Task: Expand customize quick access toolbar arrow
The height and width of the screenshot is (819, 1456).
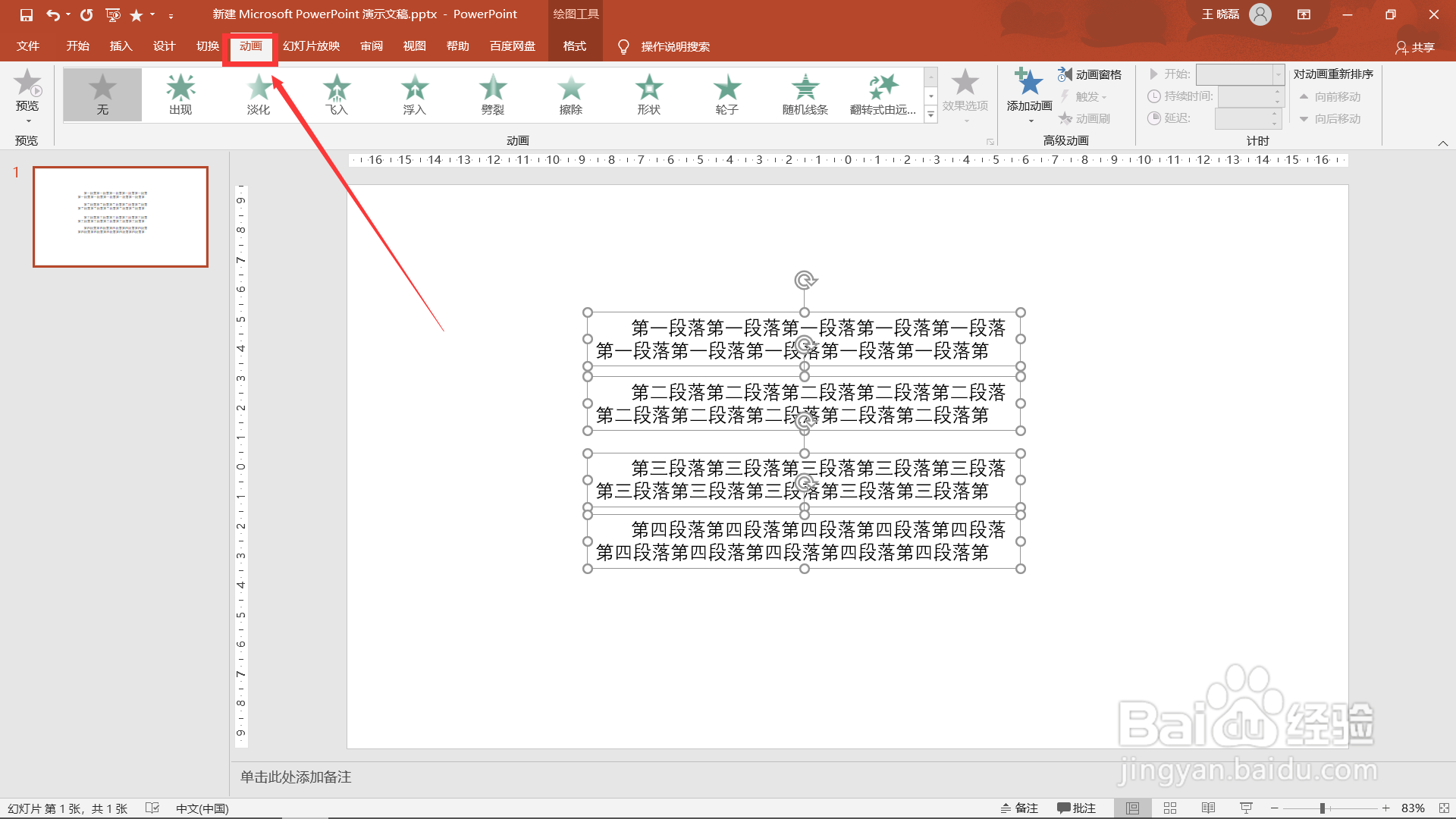Action: 171,15
